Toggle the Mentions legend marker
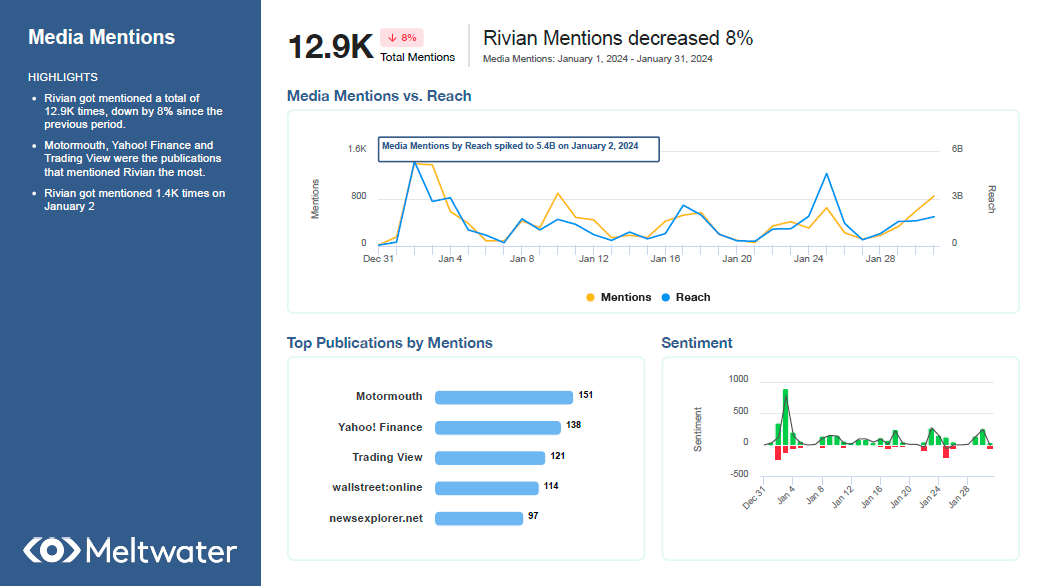 click(590, 297)
